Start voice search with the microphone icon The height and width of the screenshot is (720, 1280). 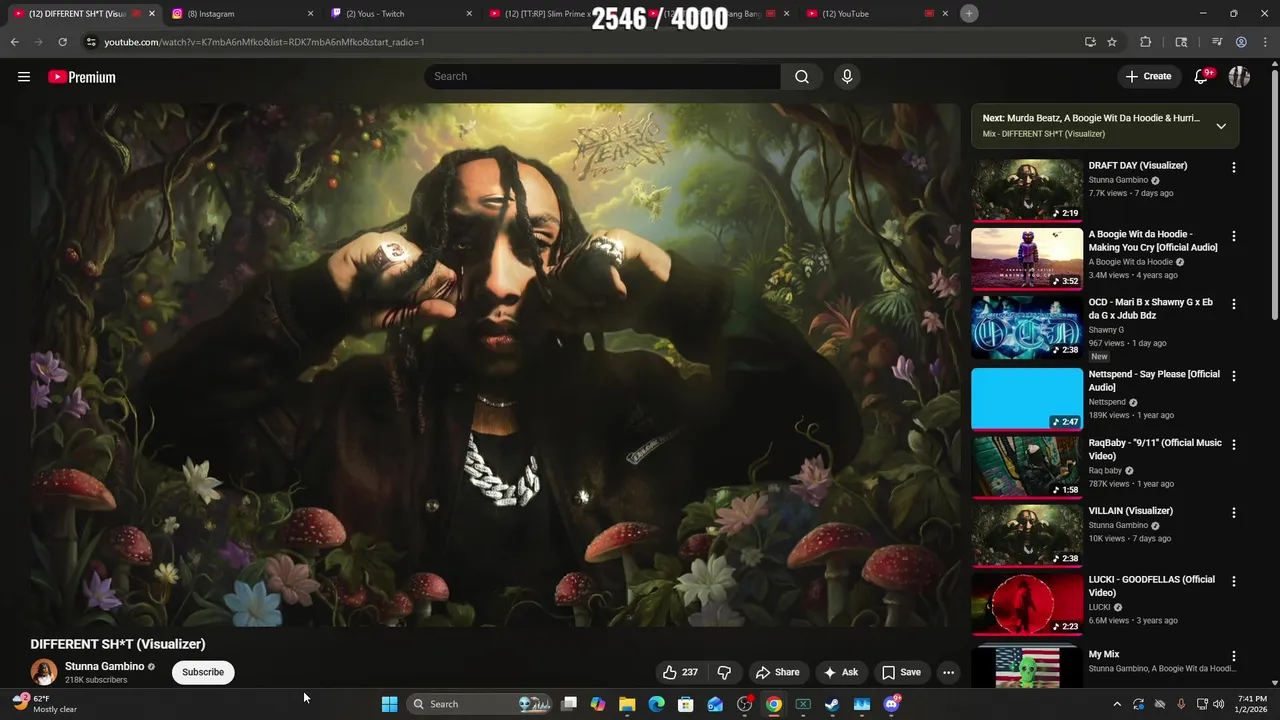(847, 77)
